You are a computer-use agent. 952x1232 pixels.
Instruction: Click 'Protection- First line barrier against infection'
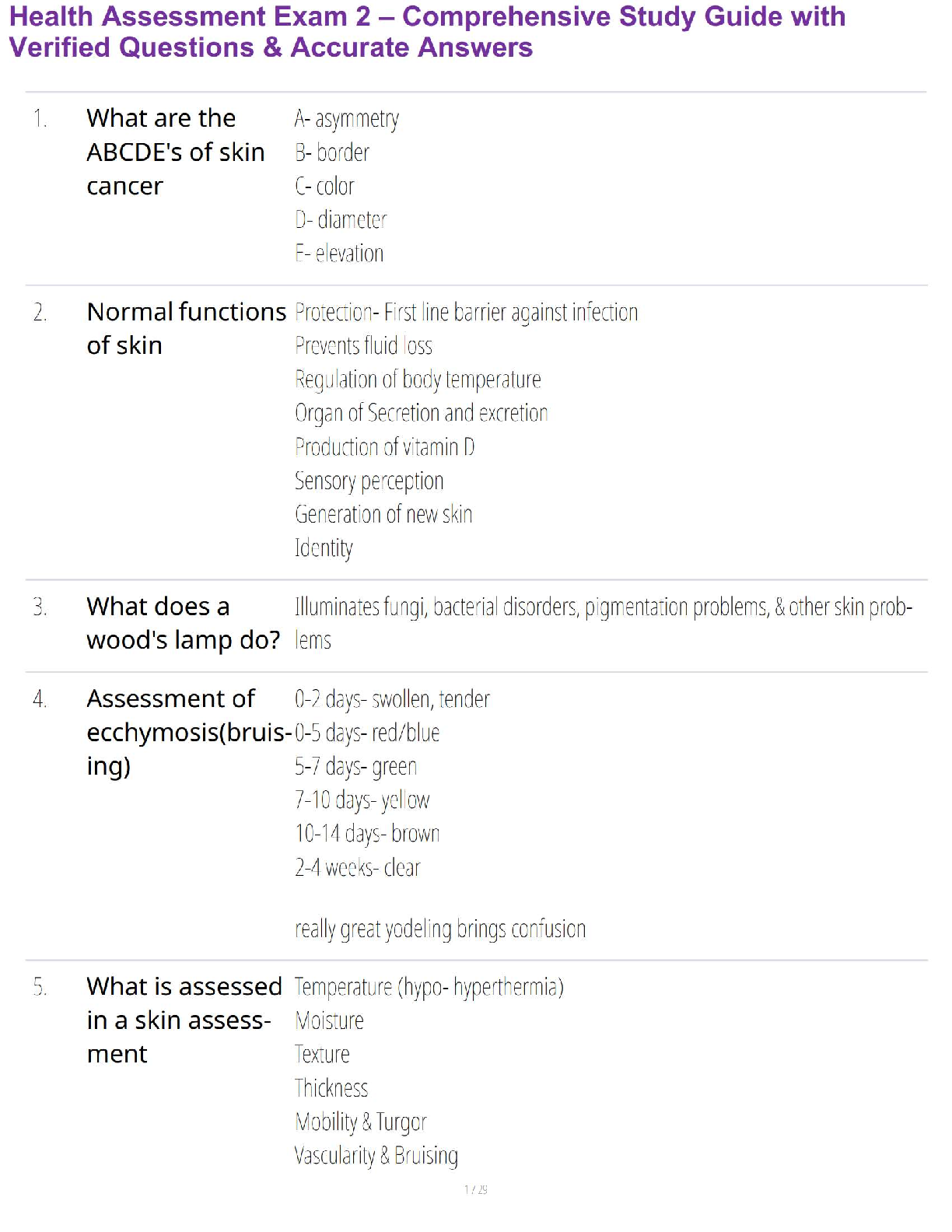[x=466, y=313]
